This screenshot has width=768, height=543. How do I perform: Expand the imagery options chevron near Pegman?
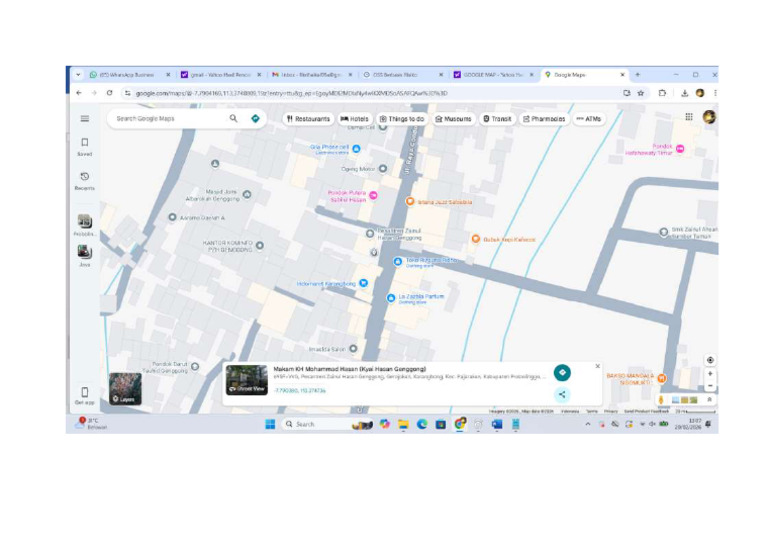point(709,400)
